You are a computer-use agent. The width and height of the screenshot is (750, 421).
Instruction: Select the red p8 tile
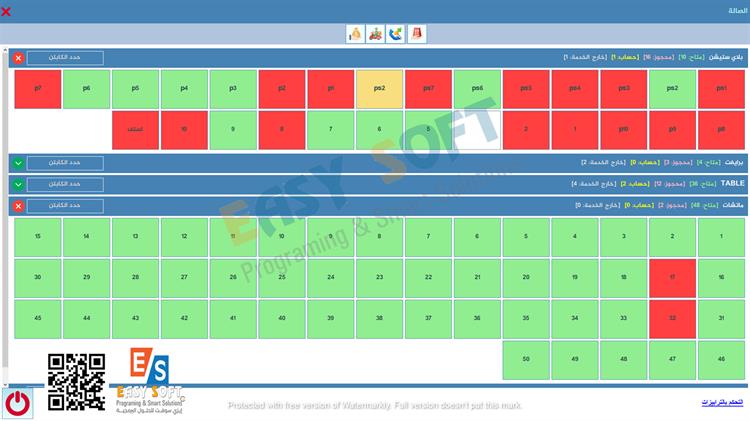[x=721, y=130]
